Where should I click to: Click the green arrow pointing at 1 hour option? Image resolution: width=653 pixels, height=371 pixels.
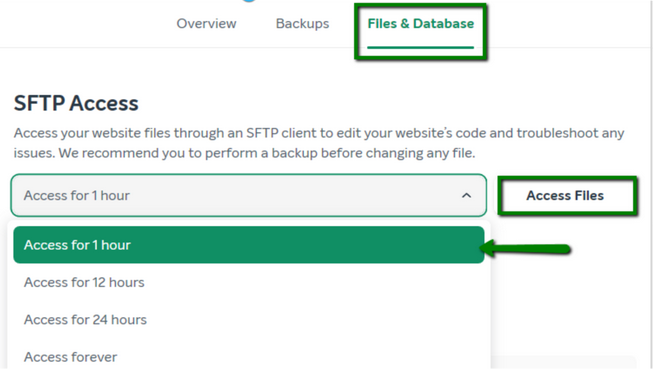point(525,249)
